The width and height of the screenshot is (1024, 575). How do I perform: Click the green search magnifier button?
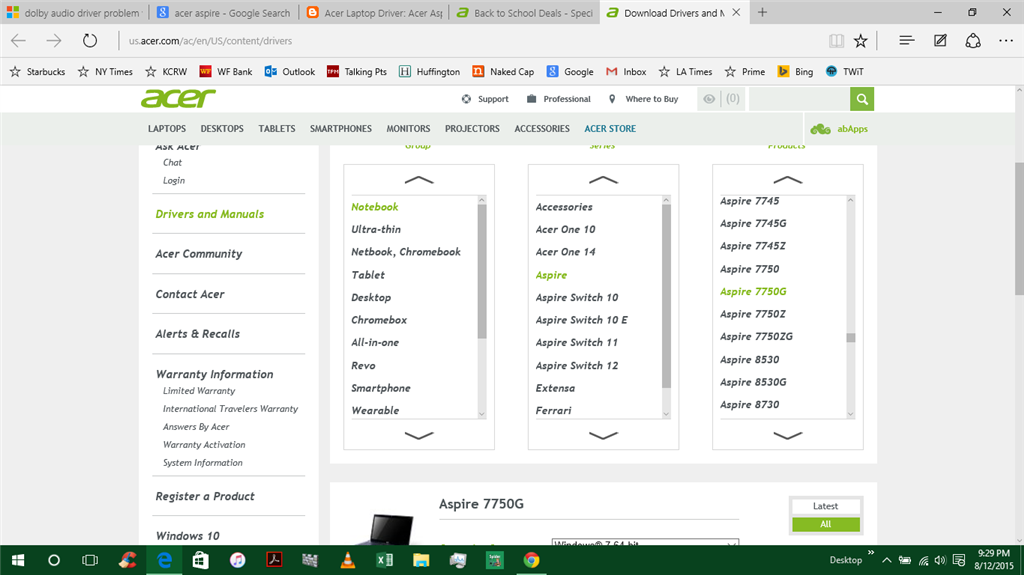pos(862,99)
